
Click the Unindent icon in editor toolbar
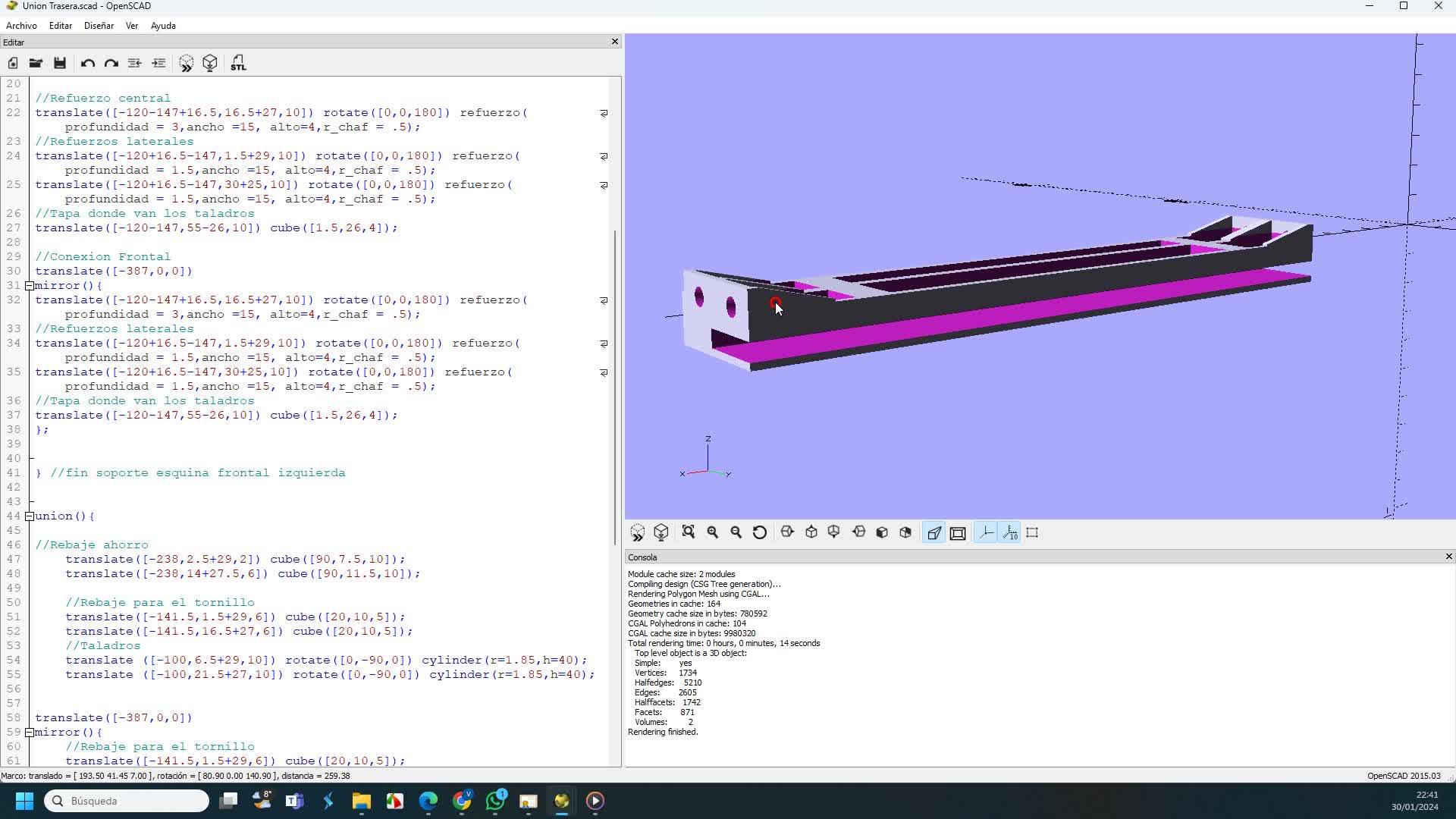click(x=134, y=63)
